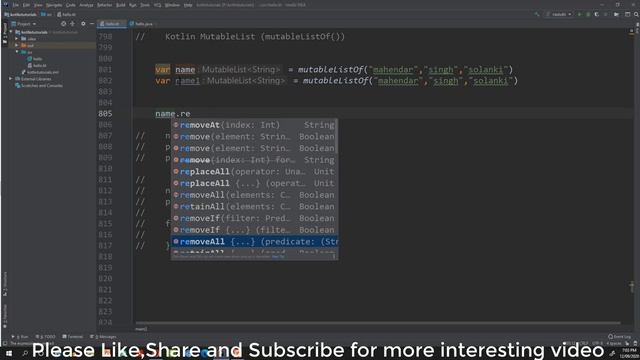
Task: Open the Project vertical side tab
Action: pos(4,33)
